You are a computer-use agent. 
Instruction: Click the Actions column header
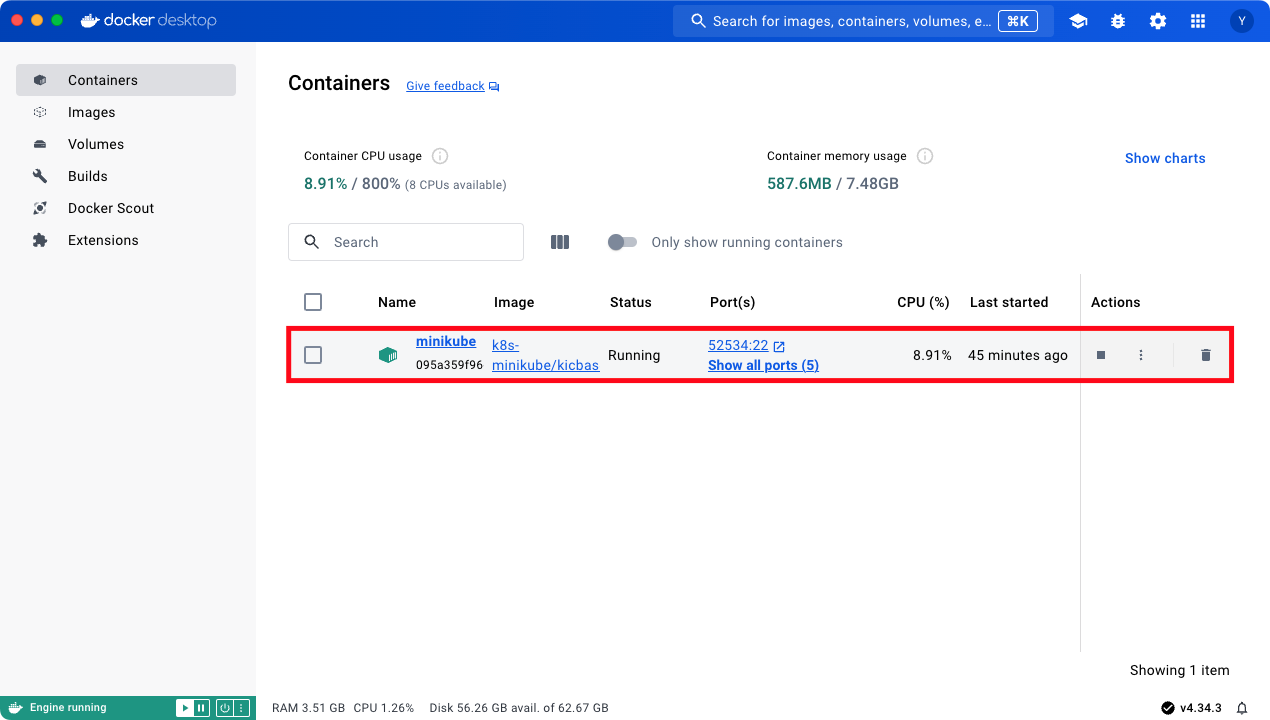pyautogui.click(x=1115, y=302)
